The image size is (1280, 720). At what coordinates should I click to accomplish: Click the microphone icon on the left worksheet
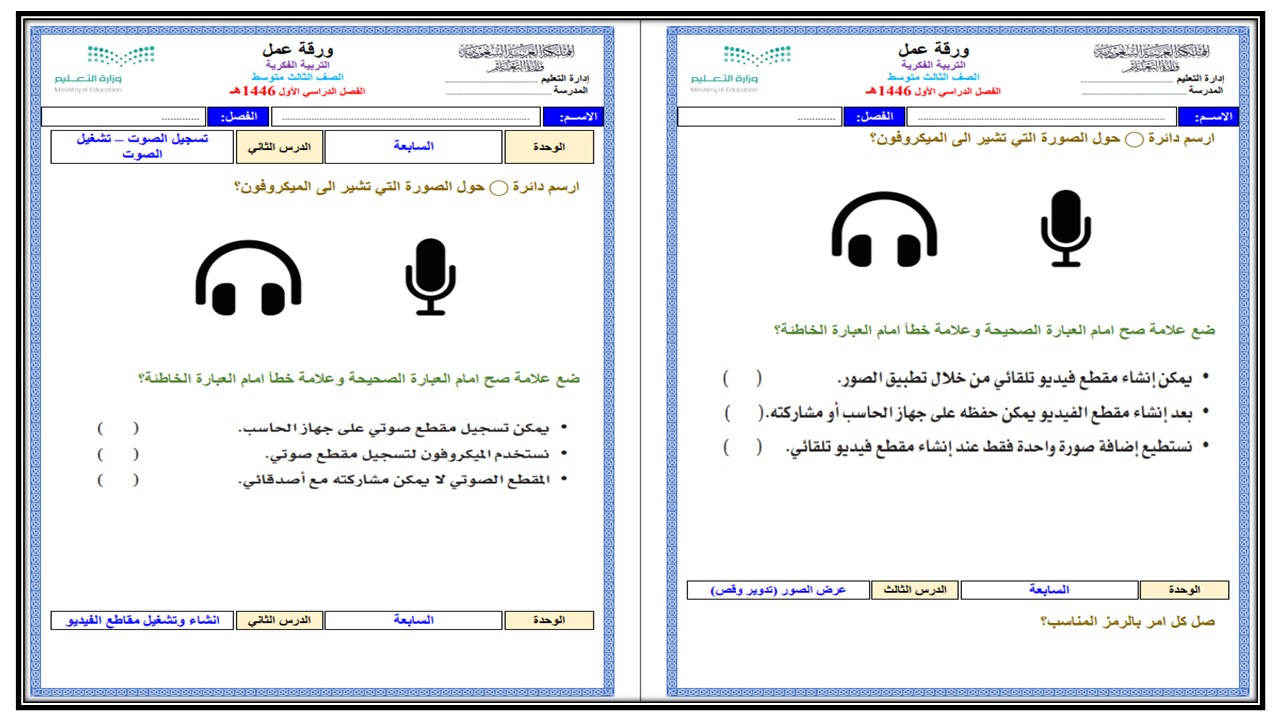click(431, 277)
